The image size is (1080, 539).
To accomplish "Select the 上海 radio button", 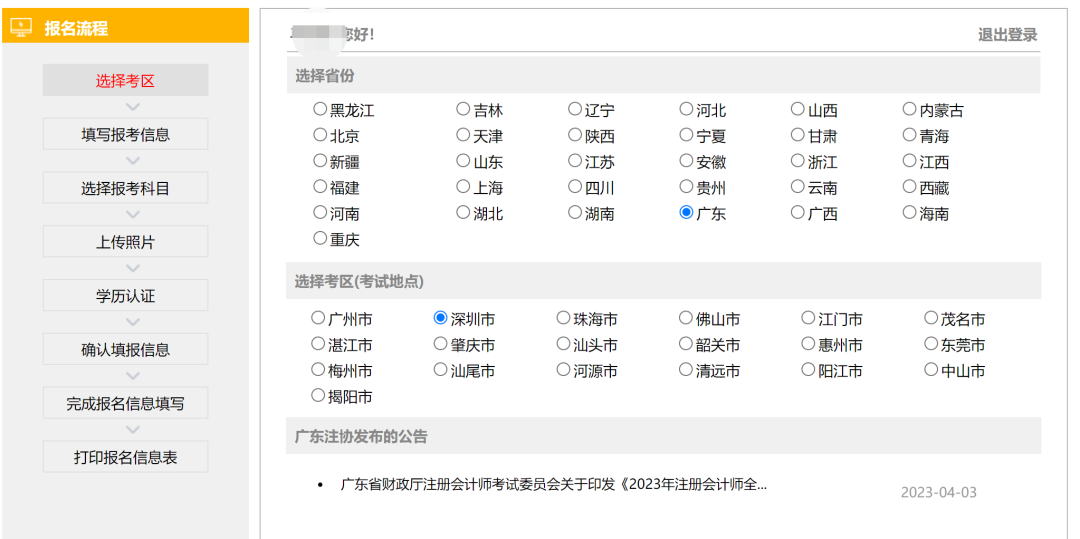I will click(464, 187).
